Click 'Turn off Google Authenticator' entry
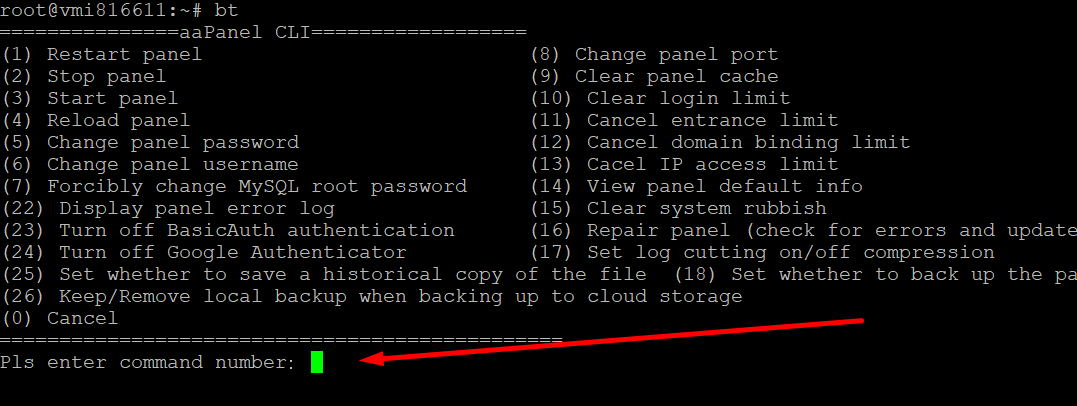This screenshot has height=406, width=1077. point(204,252)
